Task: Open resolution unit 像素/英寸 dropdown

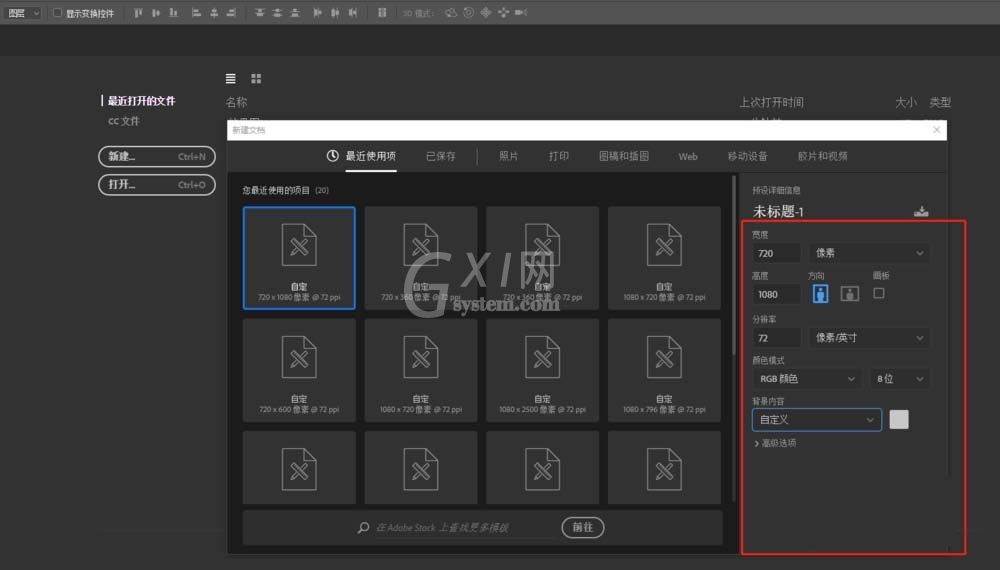Action: [869, 338]
